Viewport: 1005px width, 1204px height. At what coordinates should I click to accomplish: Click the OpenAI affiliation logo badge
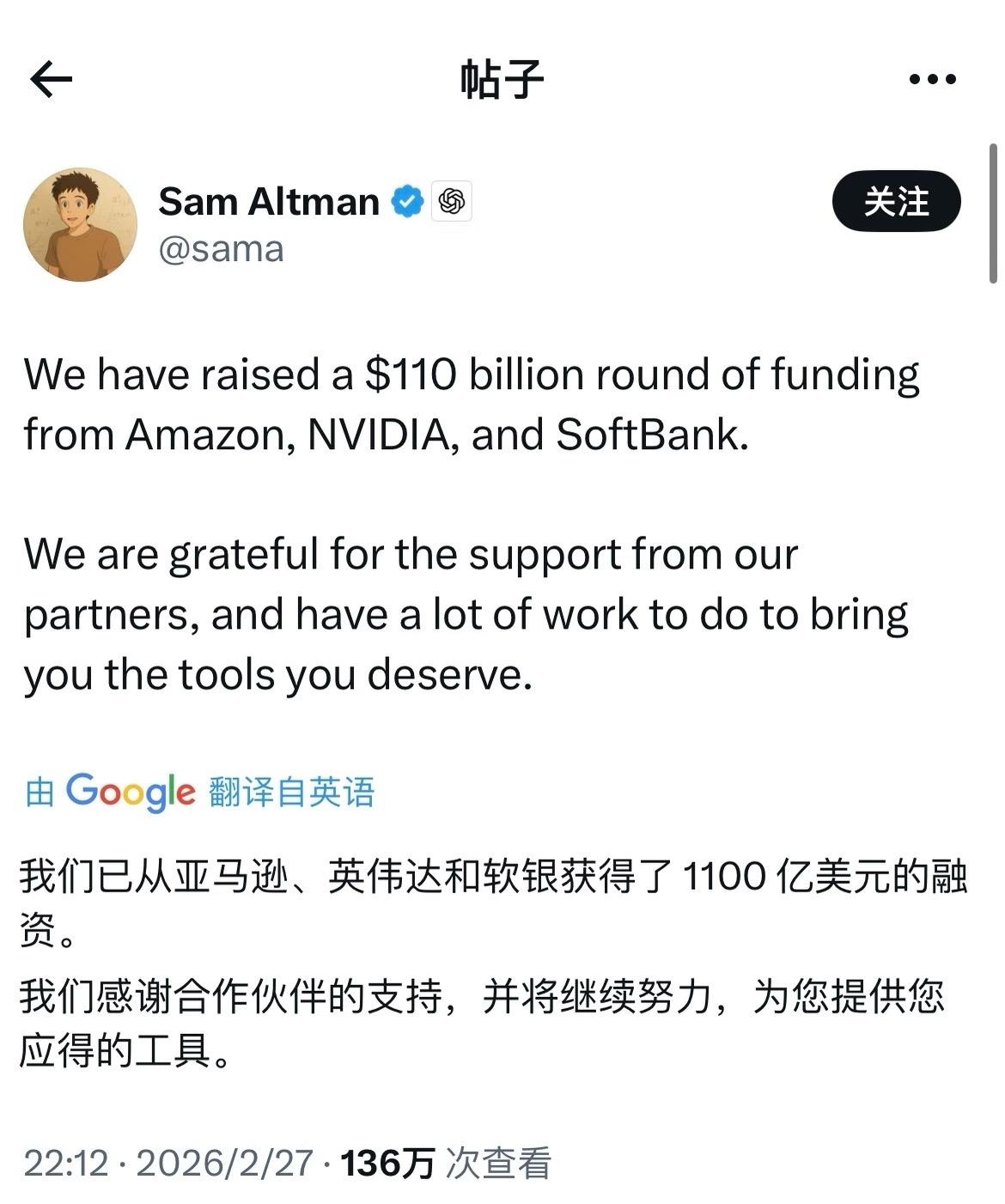click(x=450, y=201)
